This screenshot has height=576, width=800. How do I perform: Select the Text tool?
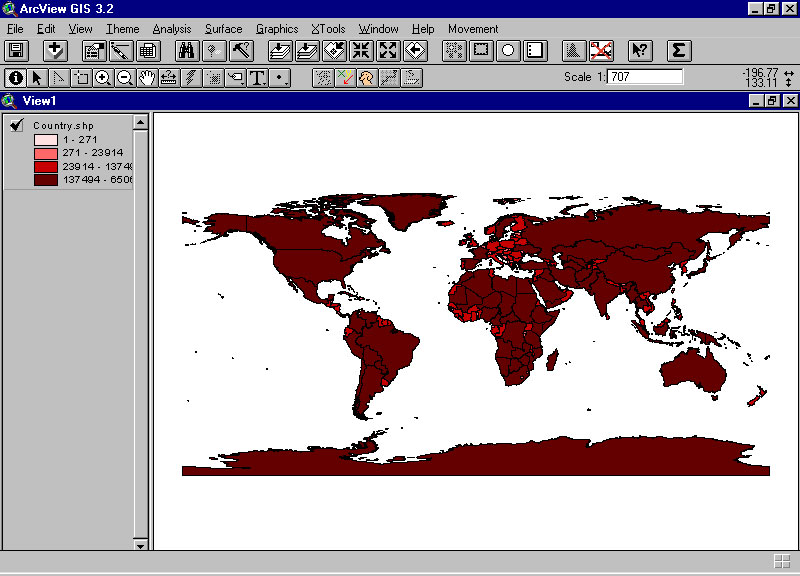coord(257,77)
